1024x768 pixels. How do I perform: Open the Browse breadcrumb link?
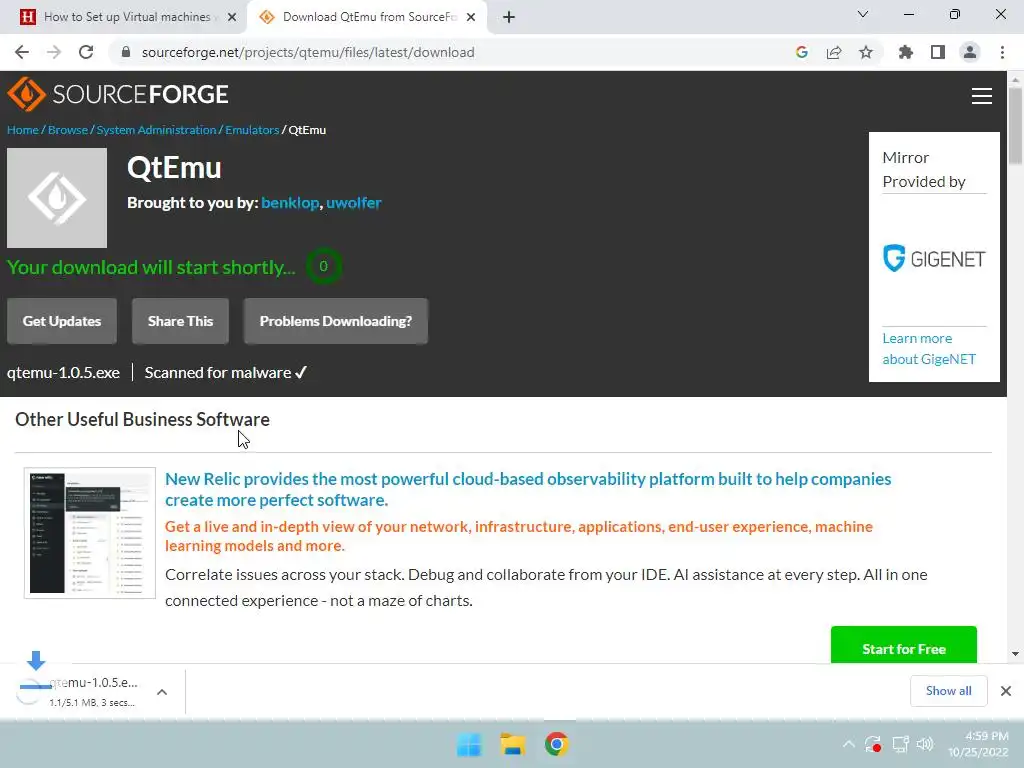[x=68, y=130]
